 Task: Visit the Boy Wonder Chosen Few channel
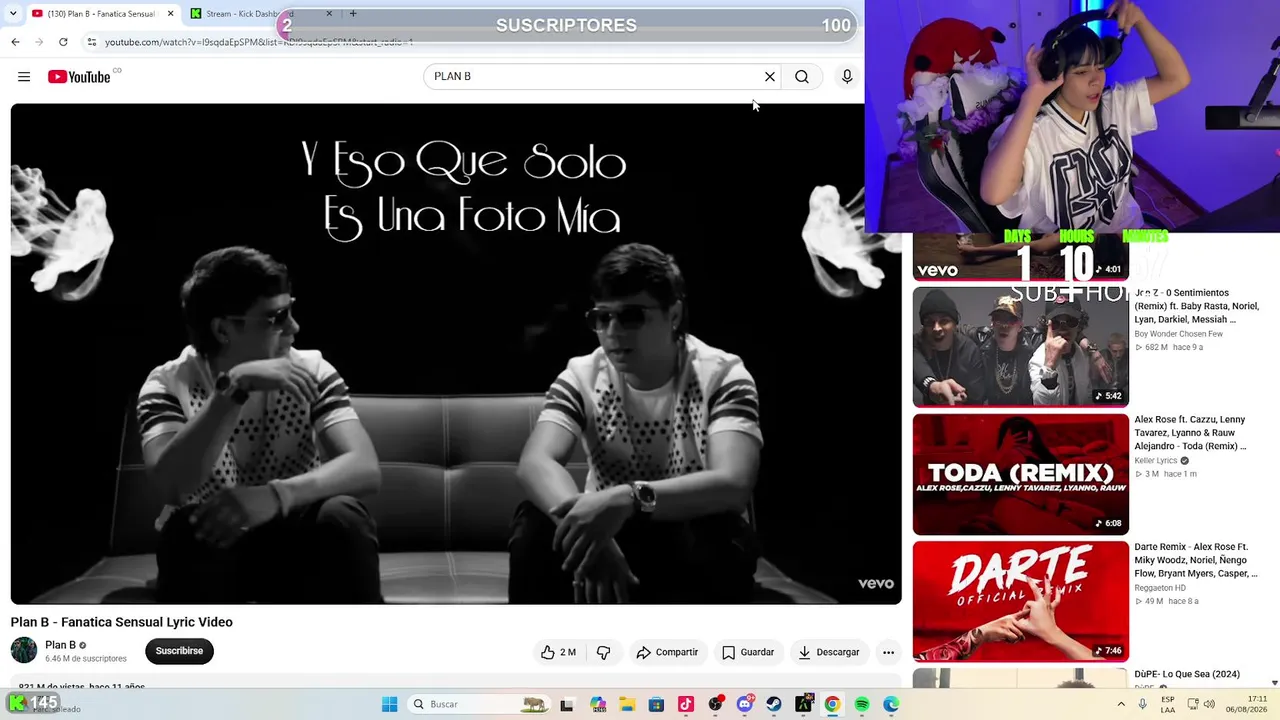click(1178, 334)
